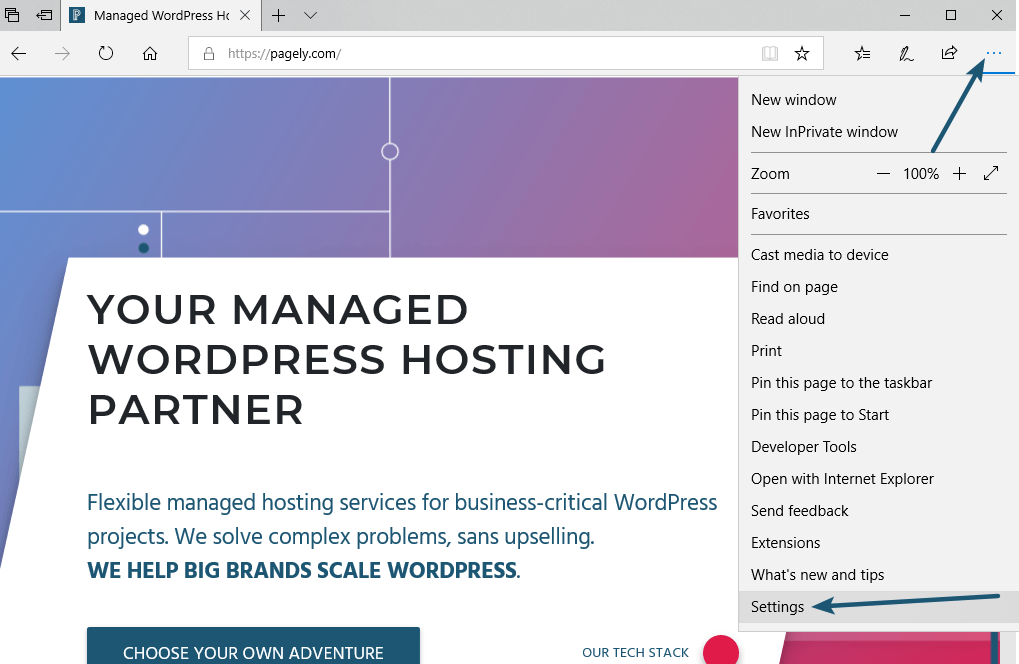Click the pagely.com address bar

coord(506,53)
